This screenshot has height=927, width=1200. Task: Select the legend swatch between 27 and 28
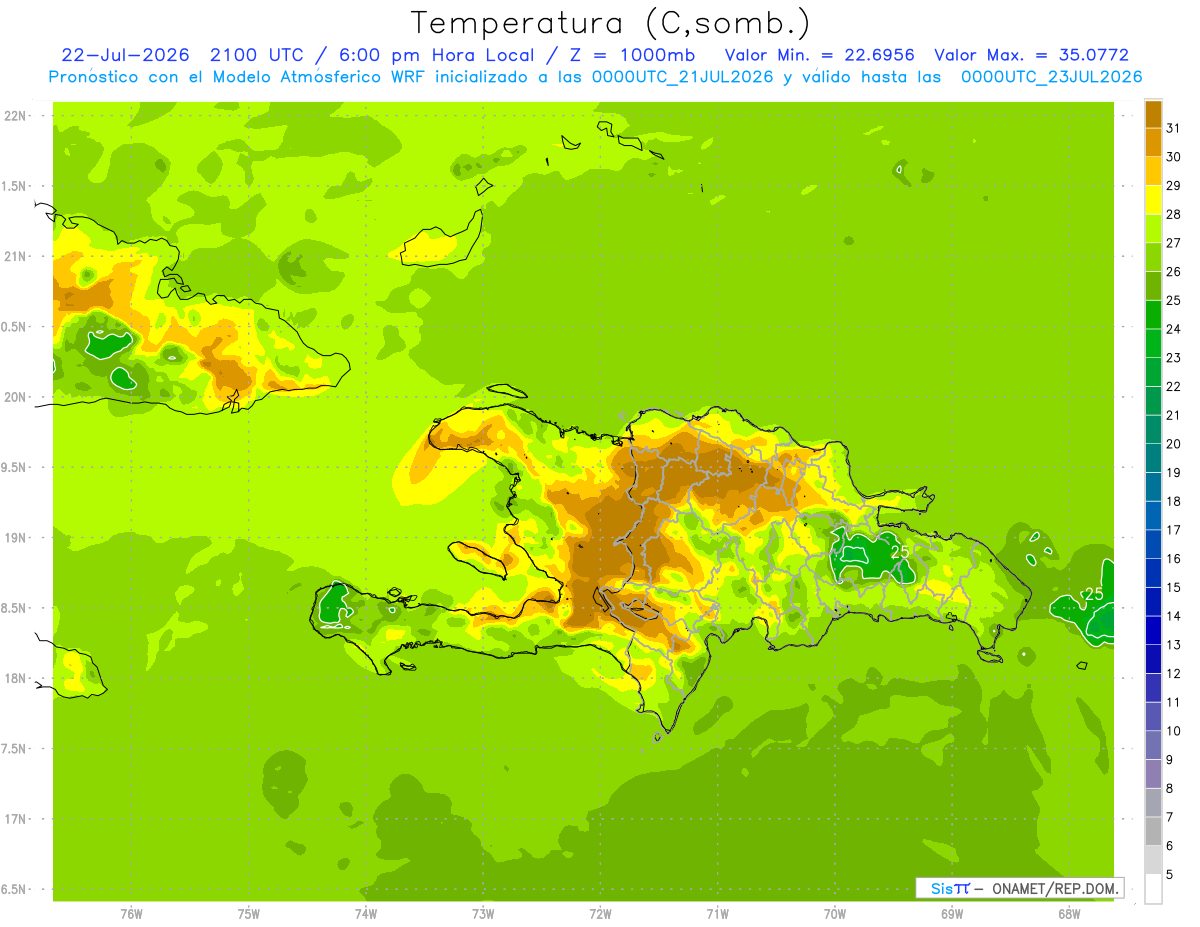tap(1153, 228)
